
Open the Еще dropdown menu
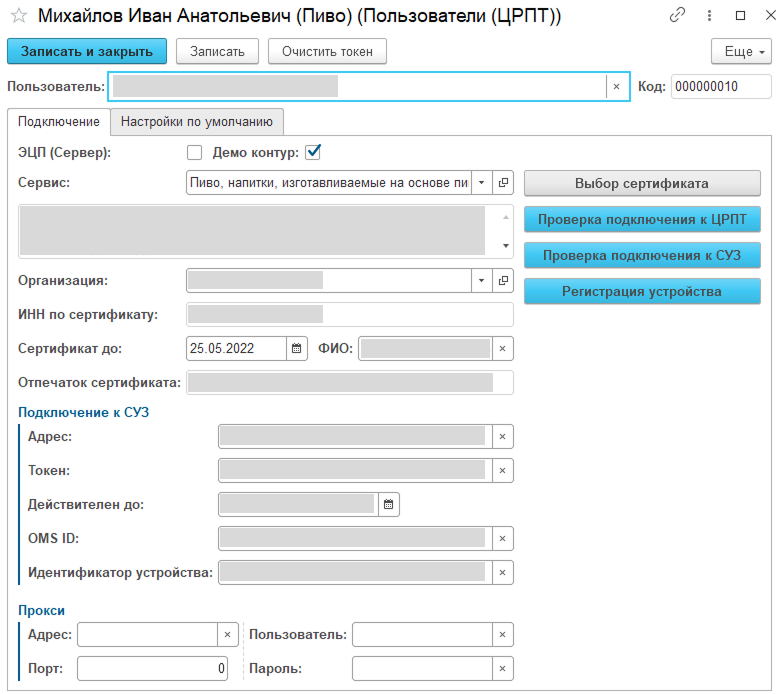[740, 52]
